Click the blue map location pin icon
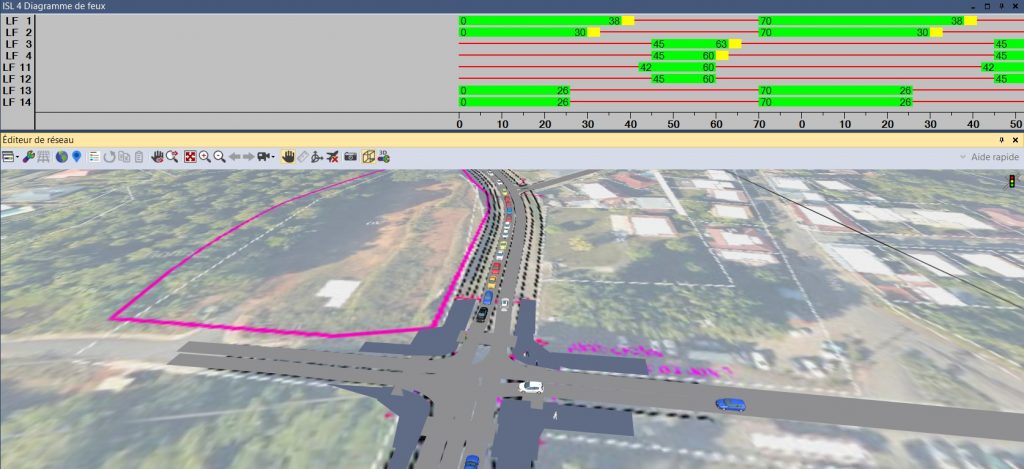Viewport: 1024px width, 469px height. click(77, 157)
